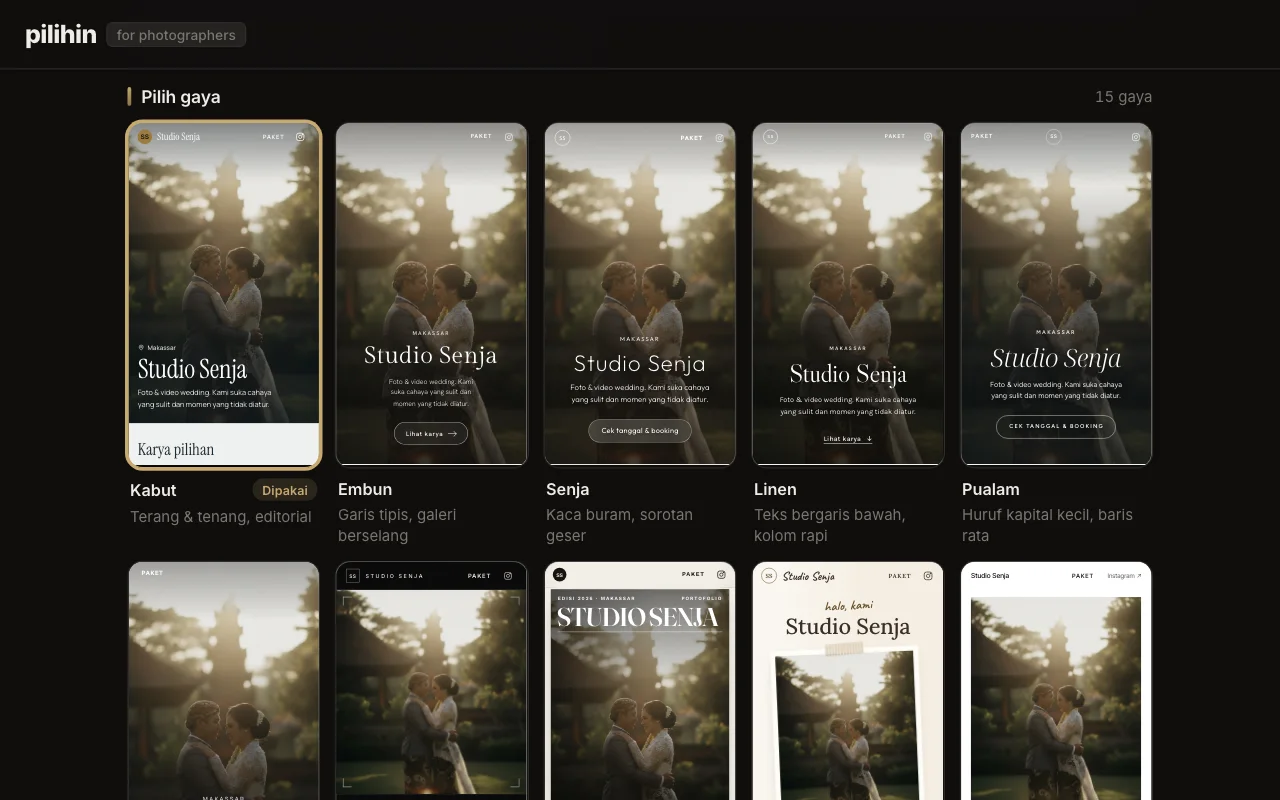Click the Instagram icon in Kabut preview
The width and height of the screenshot is (1280, 800).
[300, 137]
